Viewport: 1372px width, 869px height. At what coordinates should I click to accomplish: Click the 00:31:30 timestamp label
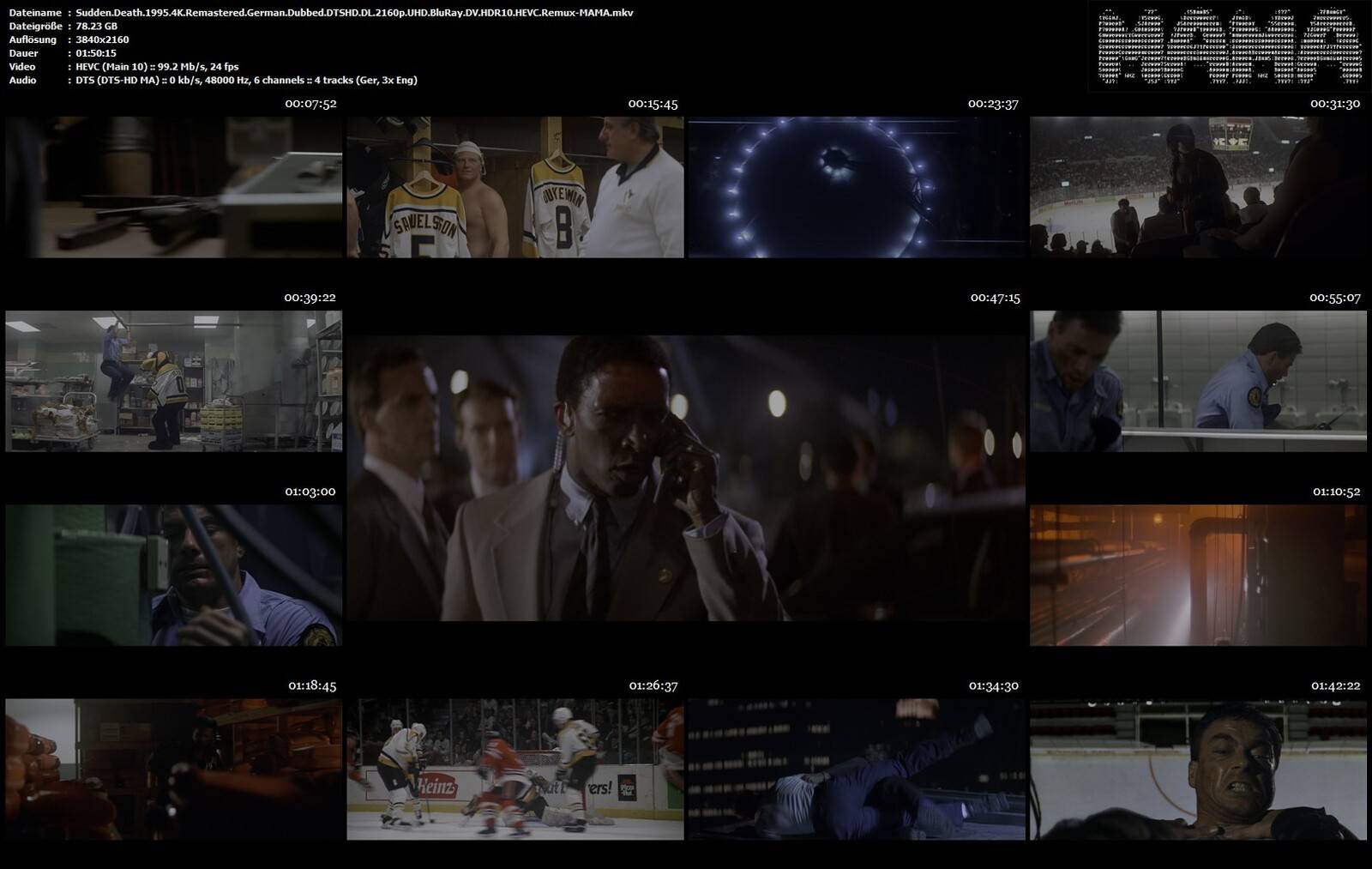1335,104
